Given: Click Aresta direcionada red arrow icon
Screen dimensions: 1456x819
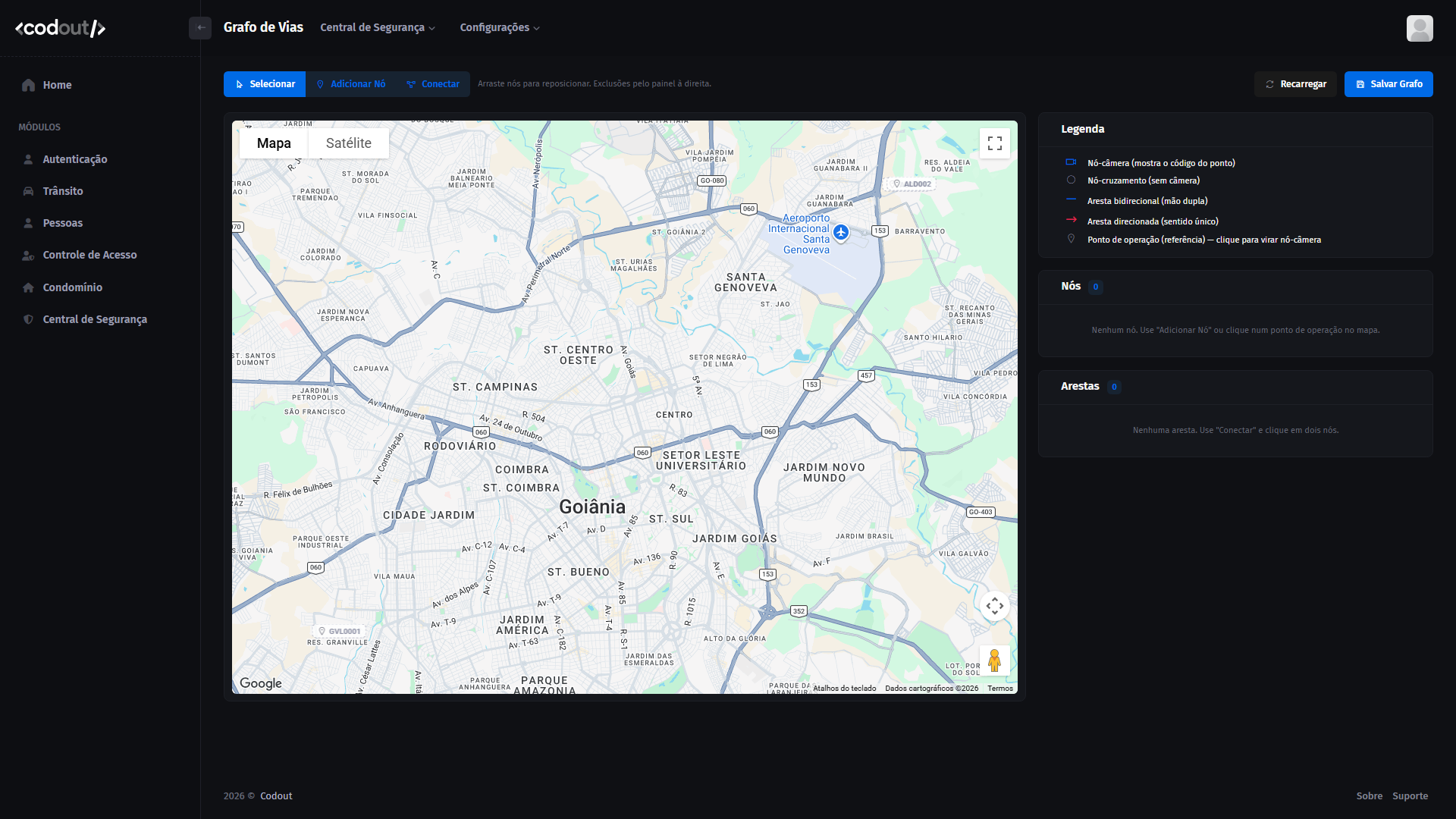Looking at the screenshot, I should pyautogui.click(x=1071, y=220).
